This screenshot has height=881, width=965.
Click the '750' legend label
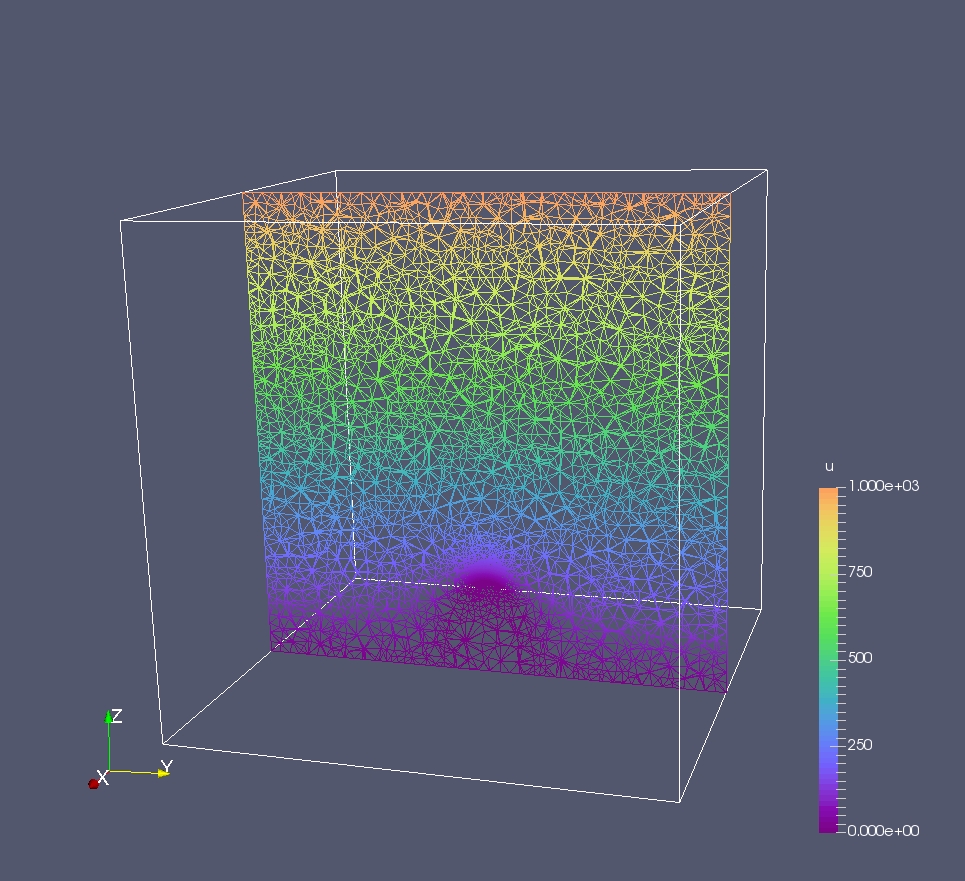860,572
